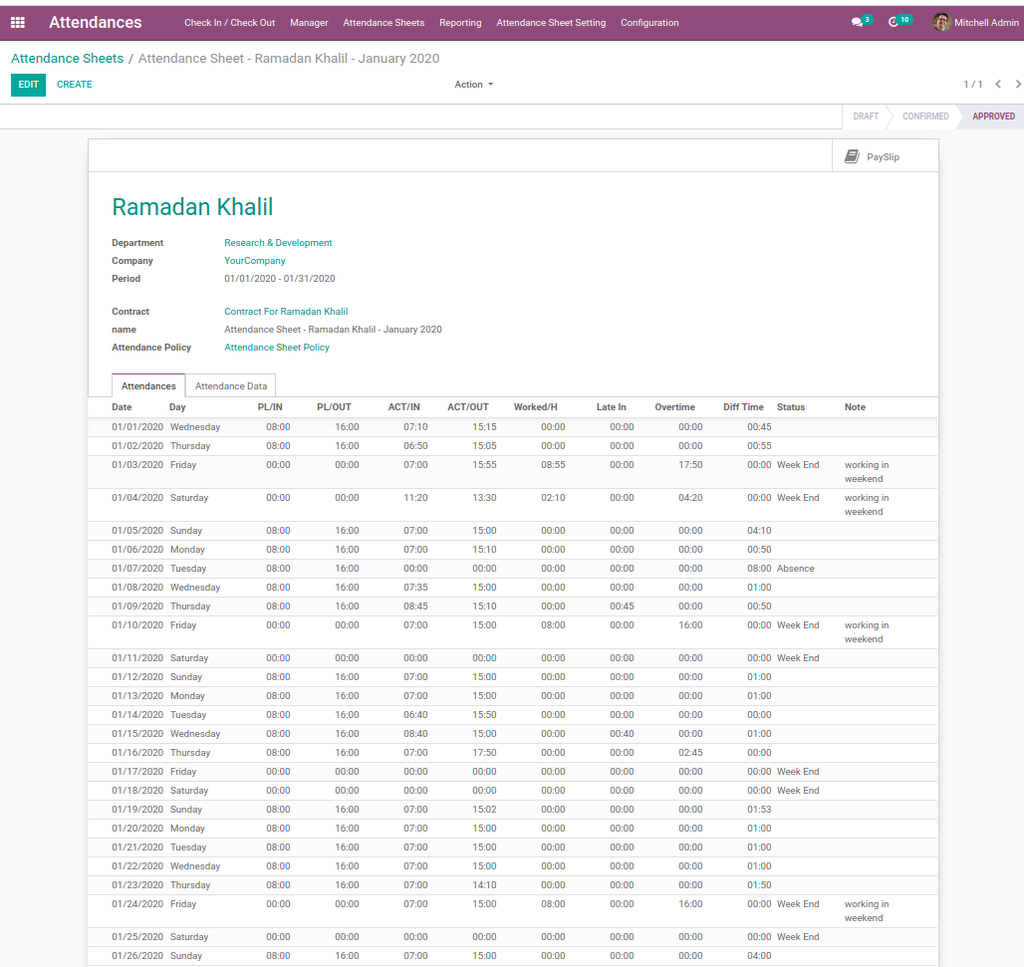Go to next record arrow
Viewport: 1024px width, 967px height.
click(1018, 84)
